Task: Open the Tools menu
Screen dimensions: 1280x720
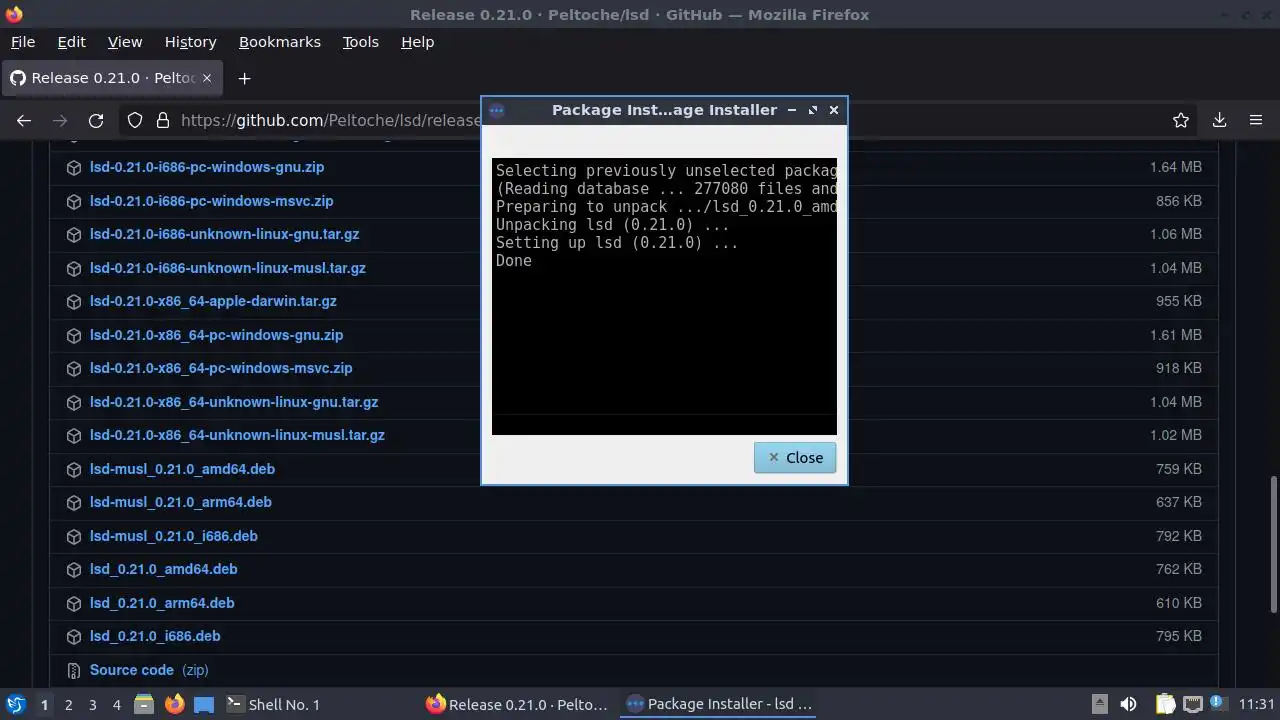Action: [x=360, y=42]
